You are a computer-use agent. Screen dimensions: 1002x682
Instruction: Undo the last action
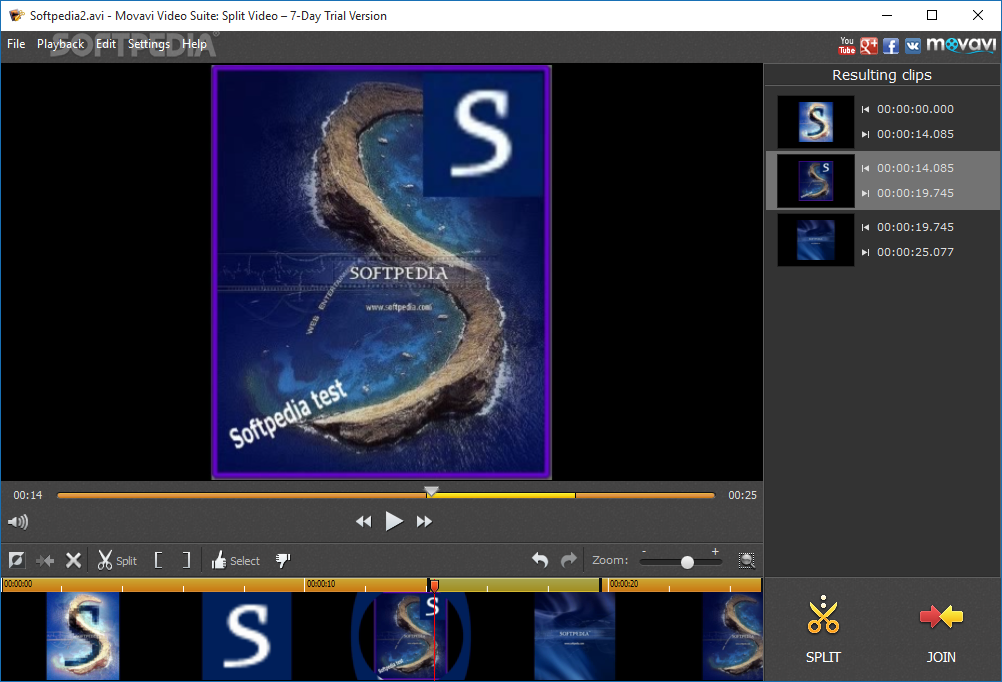[540, 561]
